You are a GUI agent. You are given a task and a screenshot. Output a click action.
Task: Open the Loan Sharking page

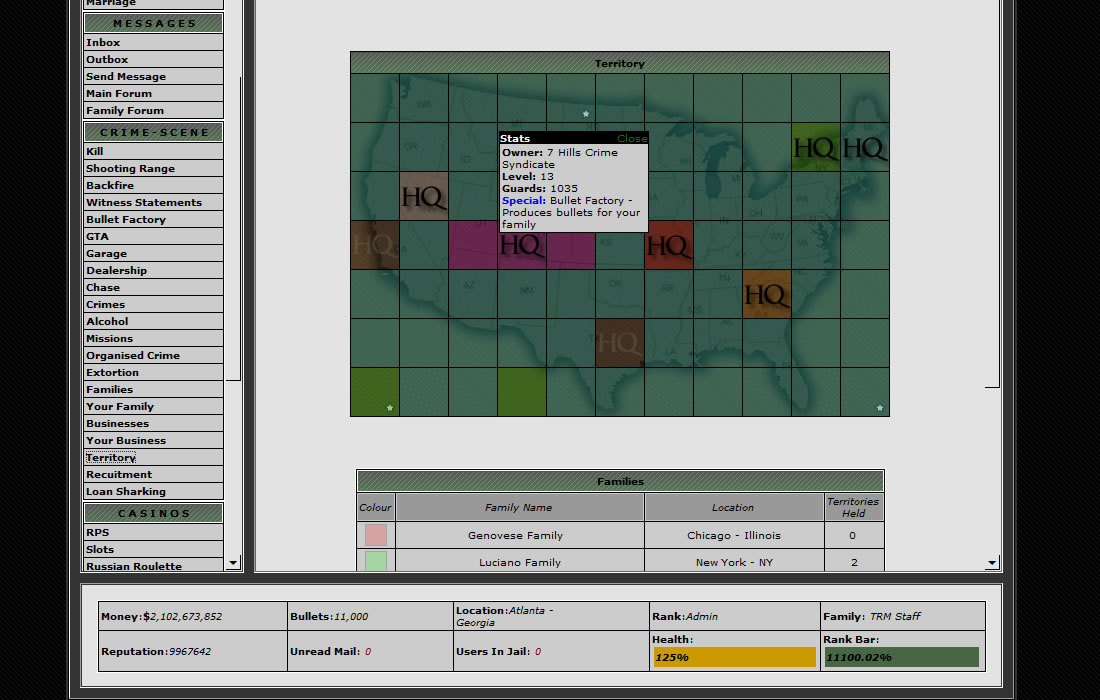[126, 492]
